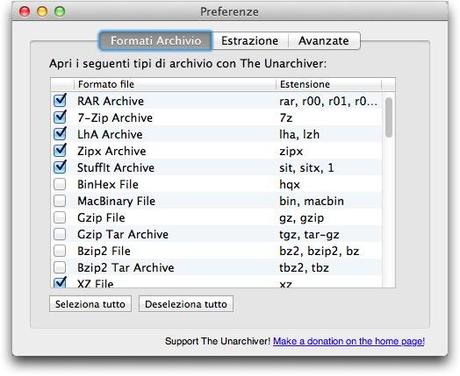Open the Estrazione tab
This screenshot has width=460, height=376.
coord(250,41)
